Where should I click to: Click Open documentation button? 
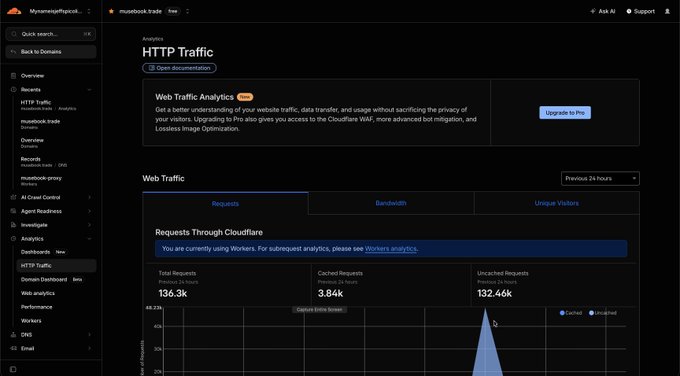coord(179,68)
